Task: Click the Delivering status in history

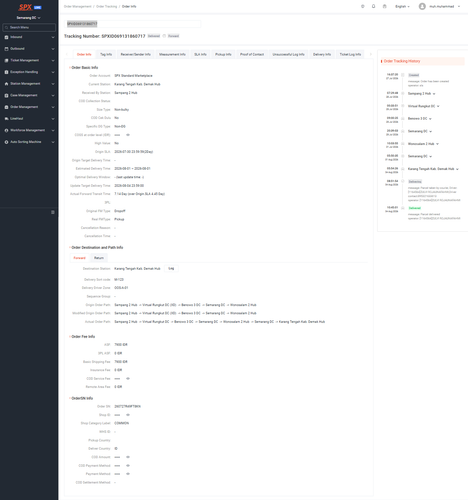Action: pos(415,182)
